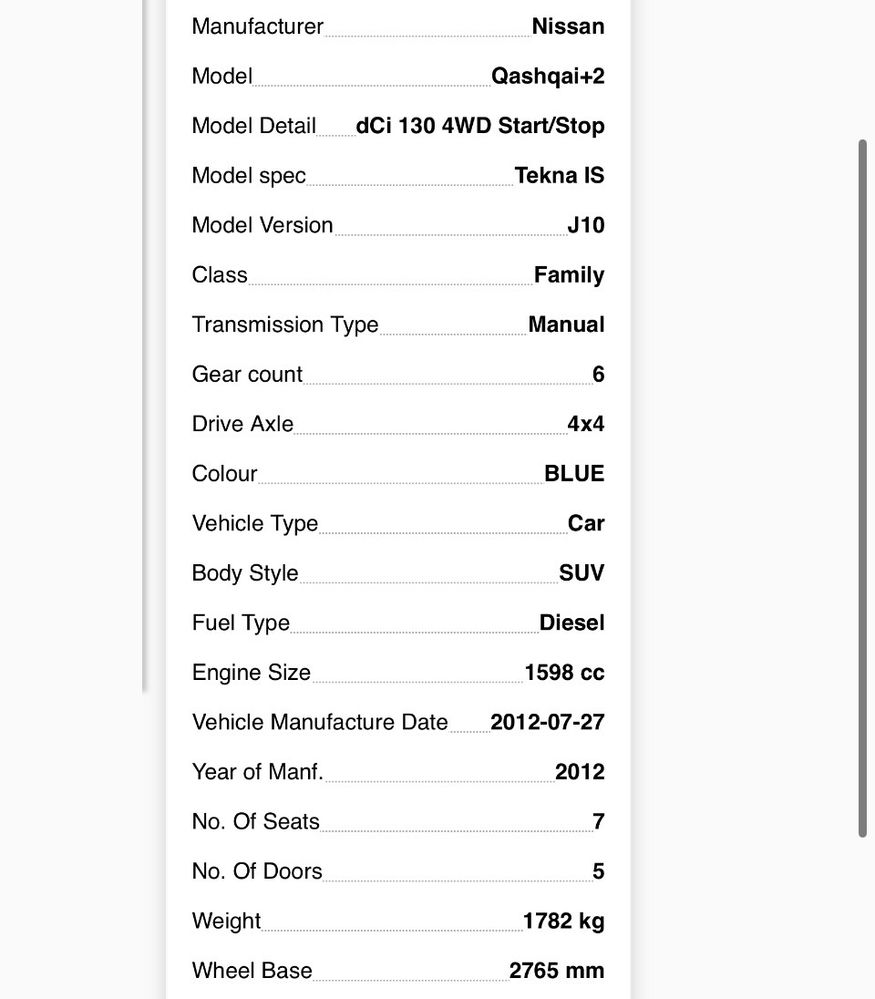This screenshot has height=999, width=875.
Task: Click the 'Engine Size' label
Action: (x=251, y=672)
